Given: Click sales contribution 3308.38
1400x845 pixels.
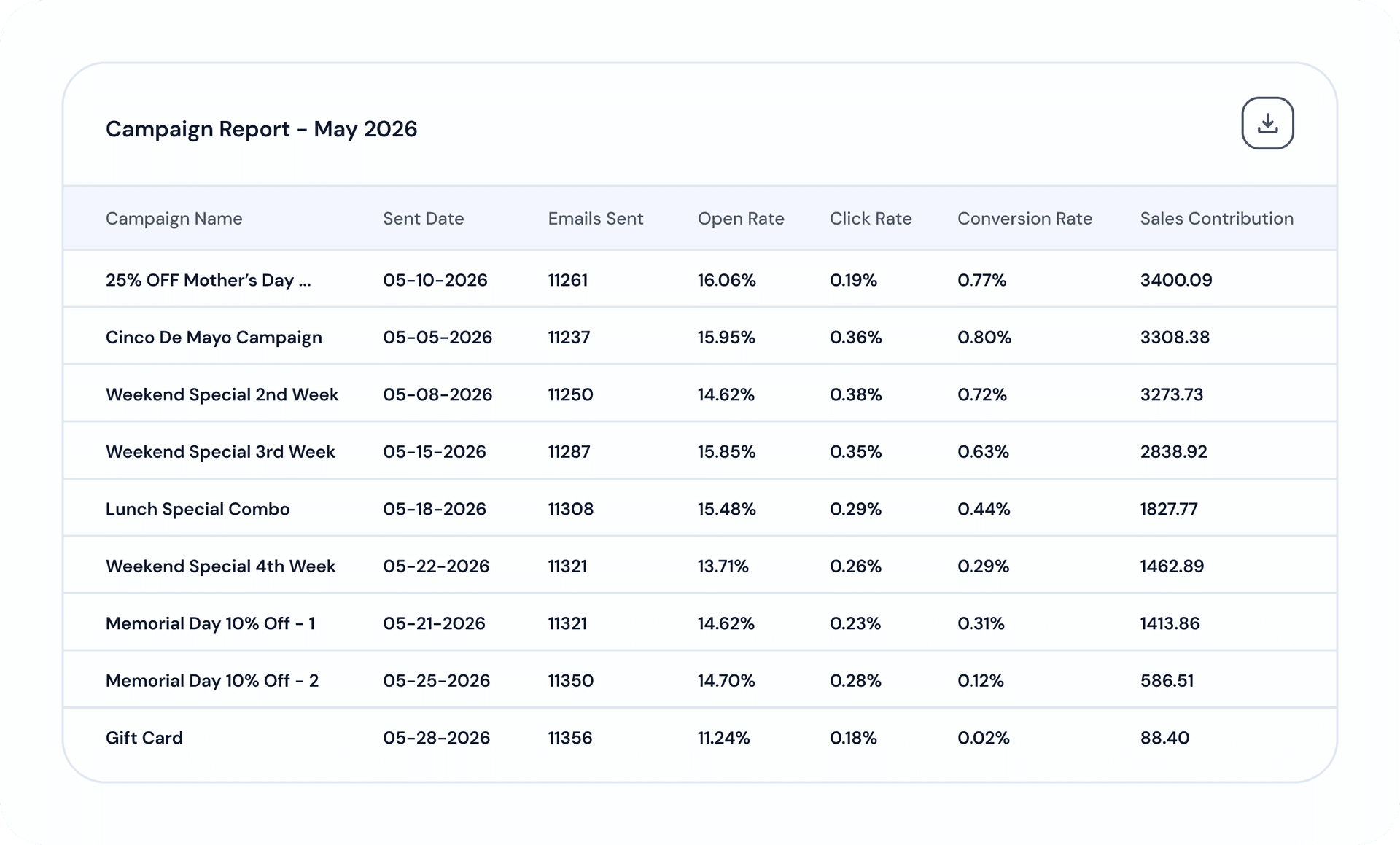Looking at the screenshot, I should pos(1175,337).
